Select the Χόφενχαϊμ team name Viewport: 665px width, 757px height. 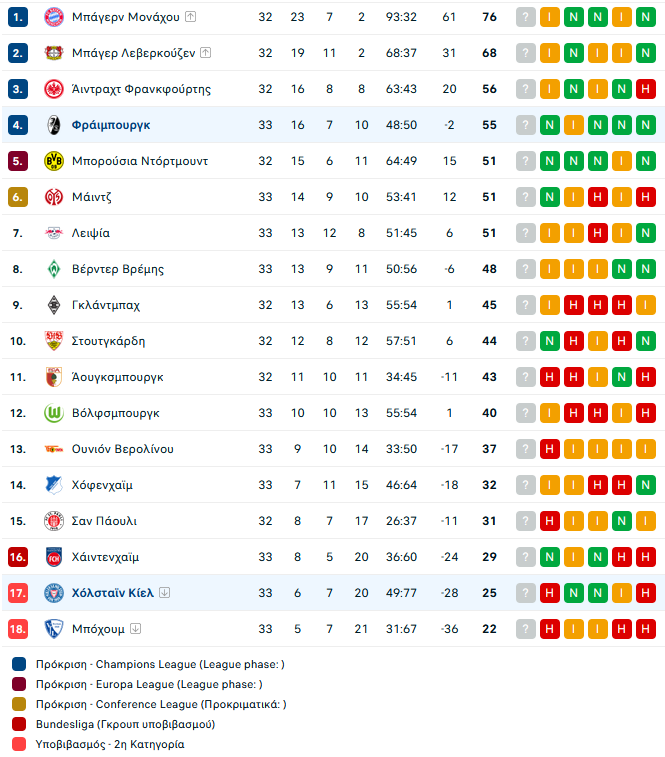coord(102,485)
